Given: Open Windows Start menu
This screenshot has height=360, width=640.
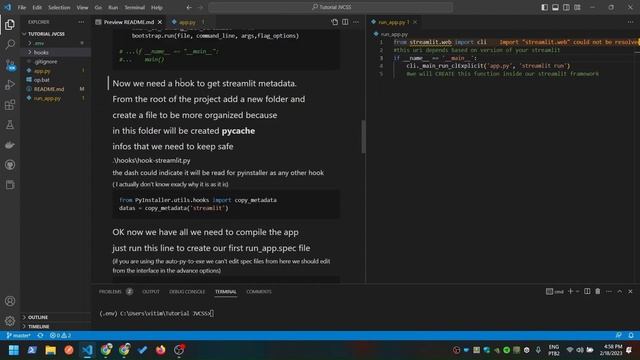Looking at the screenshot, I should coord(14,350).
